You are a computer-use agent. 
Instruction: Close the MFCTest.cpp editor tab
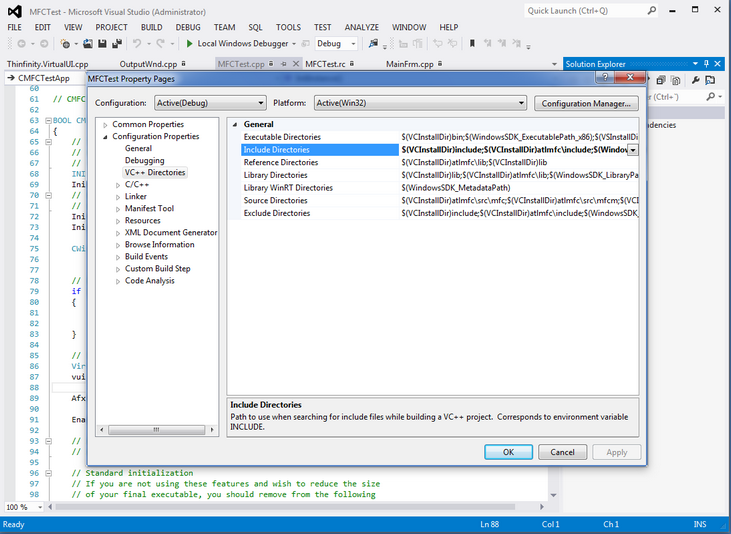click(296, 64)
